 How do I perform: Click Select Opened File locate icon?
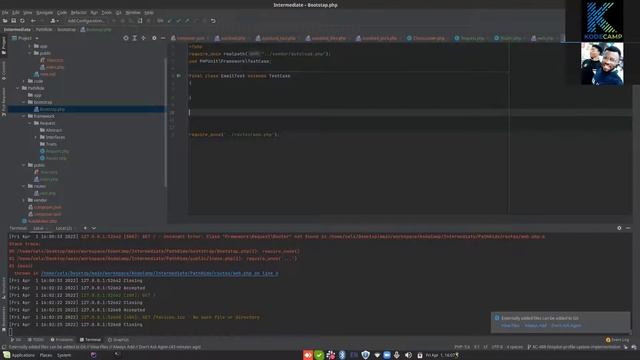(126, 38)
